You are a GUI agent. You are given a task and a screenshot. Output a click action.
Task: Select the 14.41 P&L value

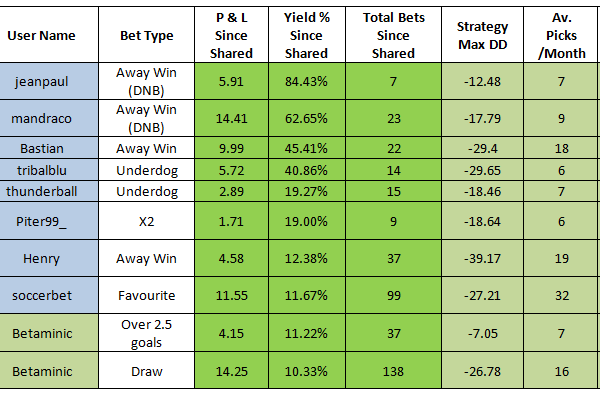pyautogui.click(x=232, y=118)
